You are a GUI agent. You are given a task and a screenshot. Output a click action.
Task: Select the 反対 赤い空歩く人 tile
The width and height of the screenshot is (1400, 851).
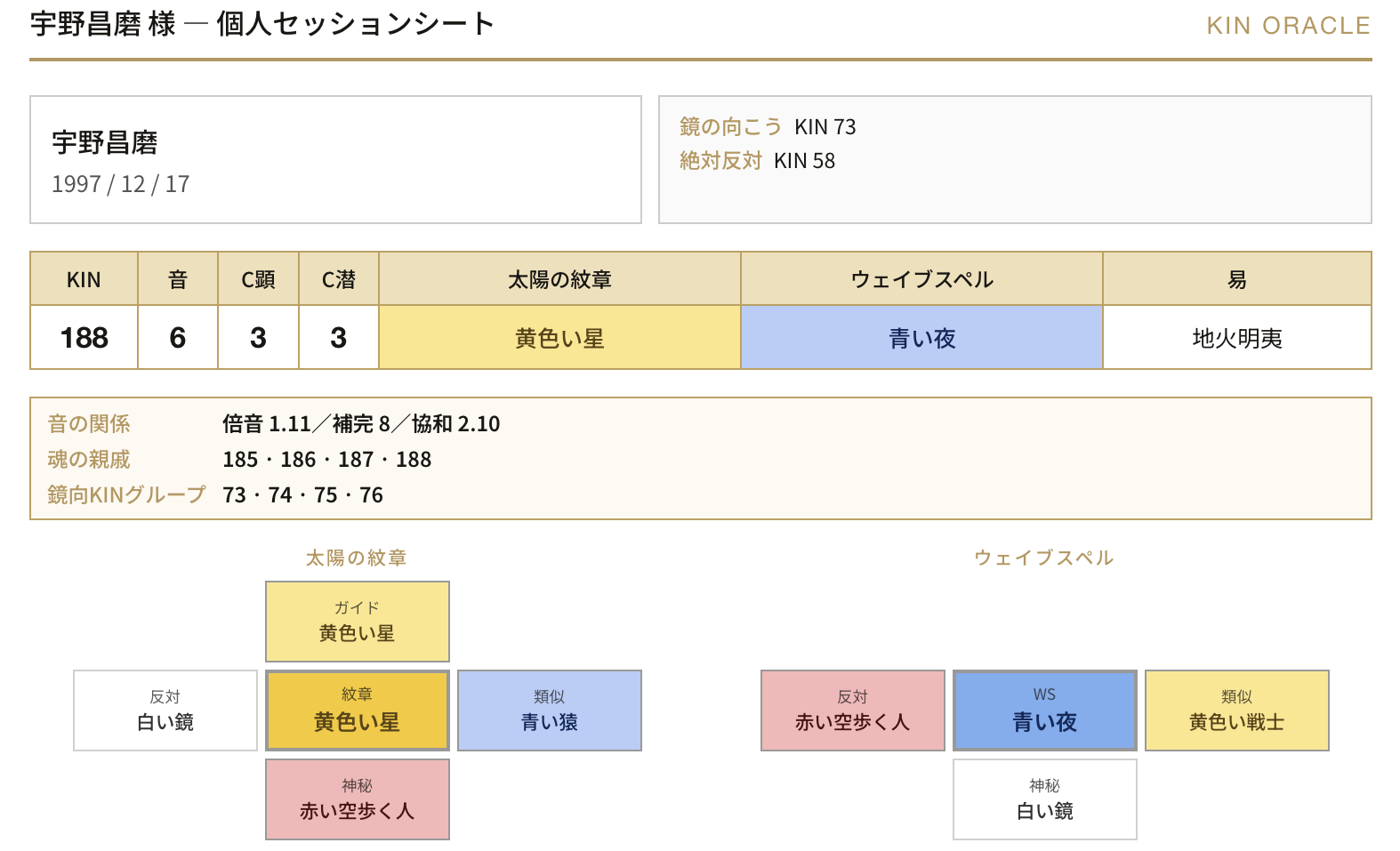tap(853, 711)
